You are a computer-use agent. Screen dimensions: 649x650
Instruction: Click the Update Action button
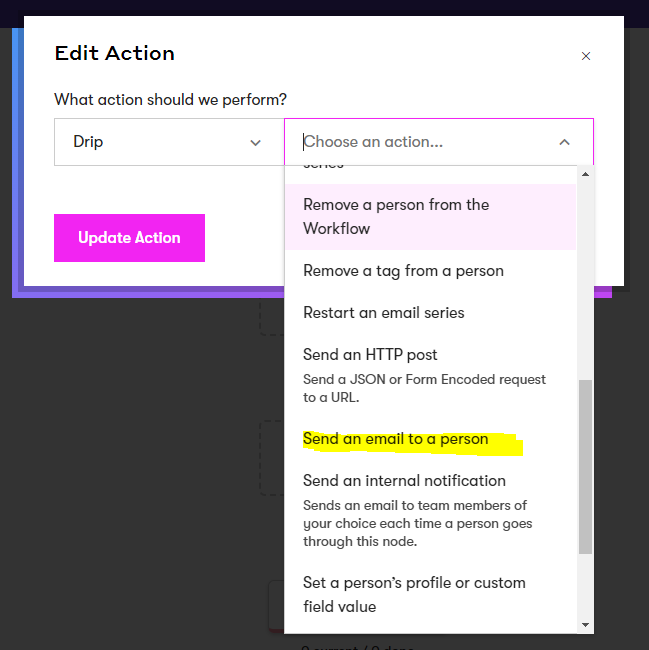pos(129,238)
